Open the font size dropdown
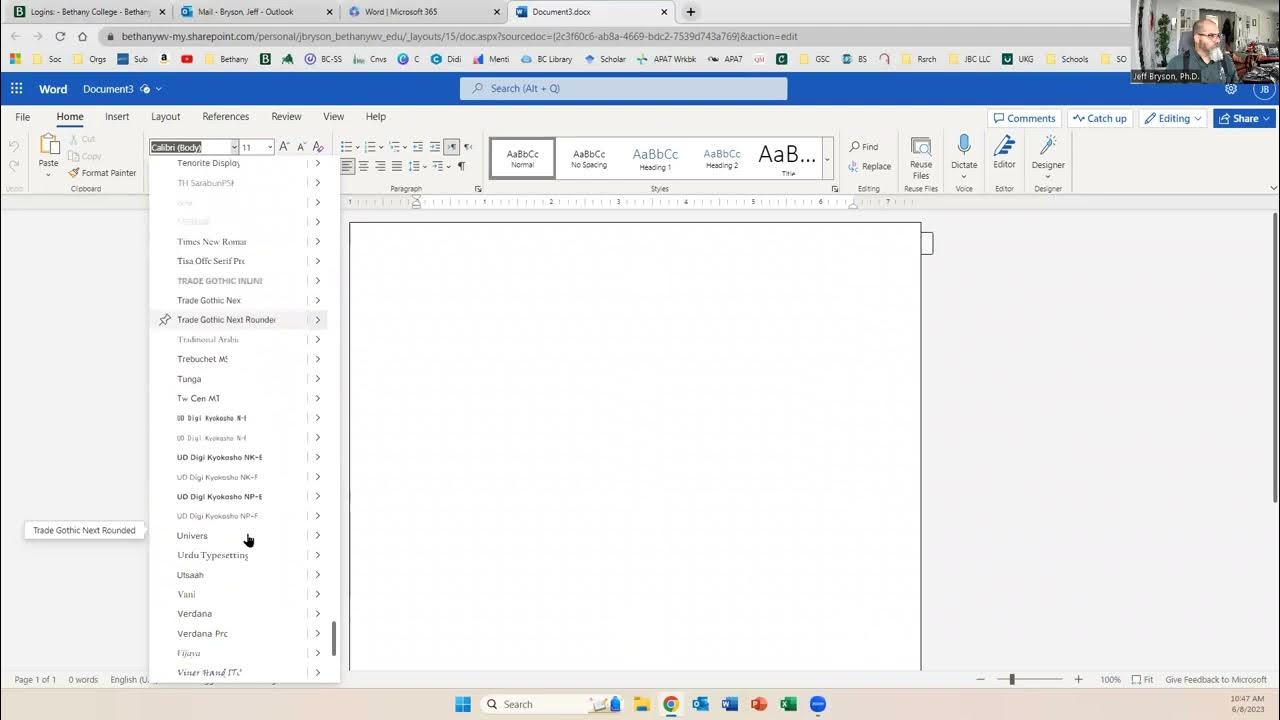The height and width of the screenshot is (720, 1280). point(270,147)
